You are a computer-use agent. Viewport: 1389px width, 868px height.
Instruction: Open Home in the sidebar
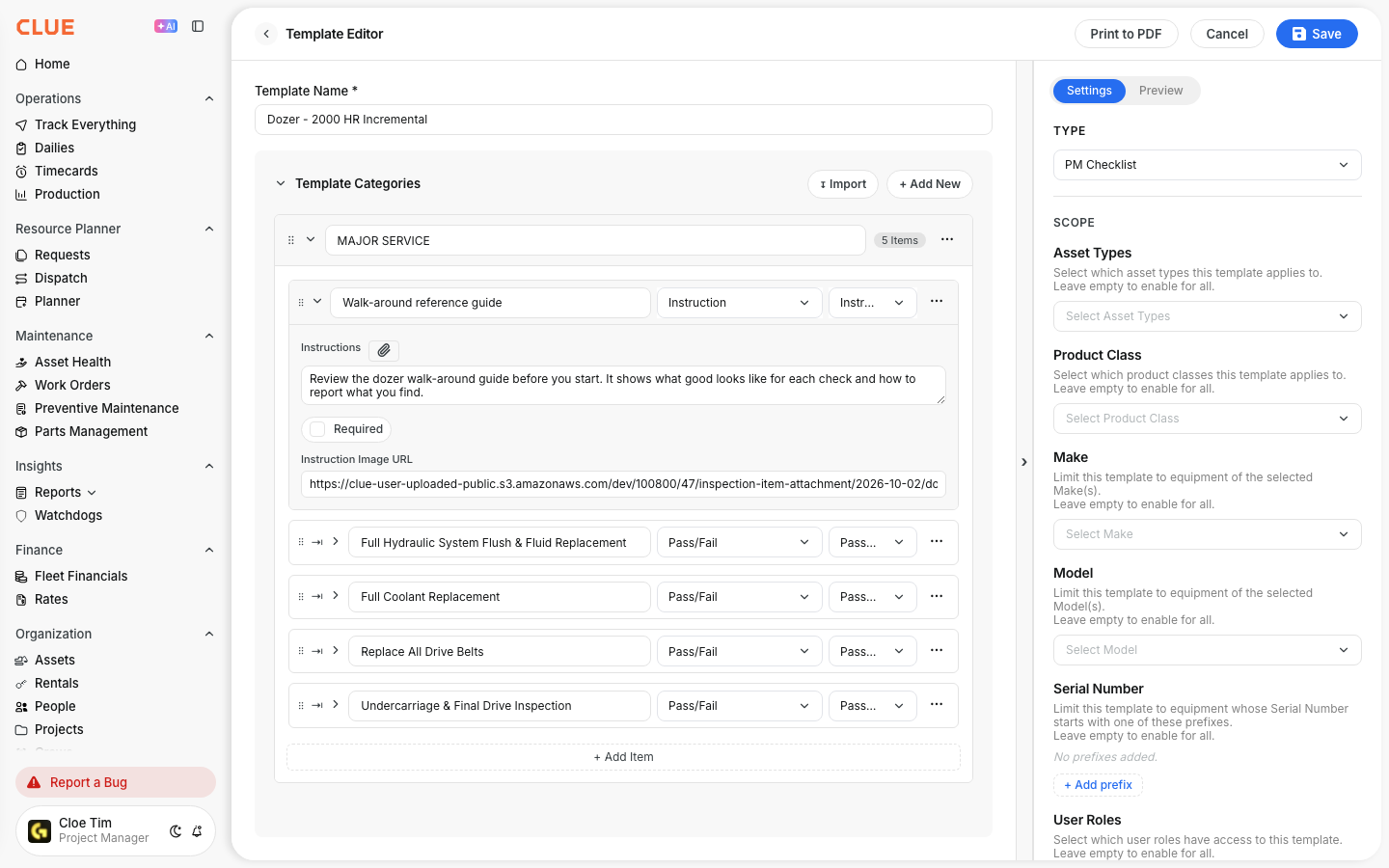[52, 65]
